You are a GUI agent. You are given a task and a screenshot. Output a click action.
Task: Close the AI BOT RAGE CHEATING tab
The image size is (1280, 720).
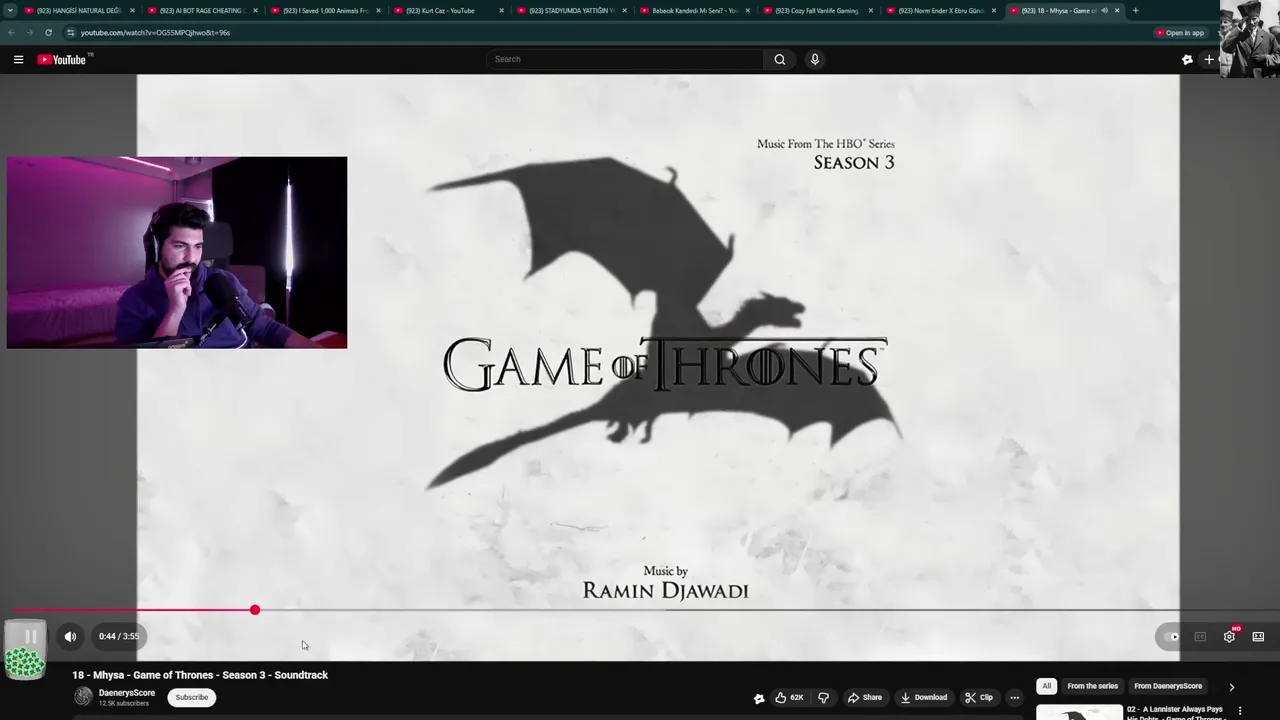255,10
